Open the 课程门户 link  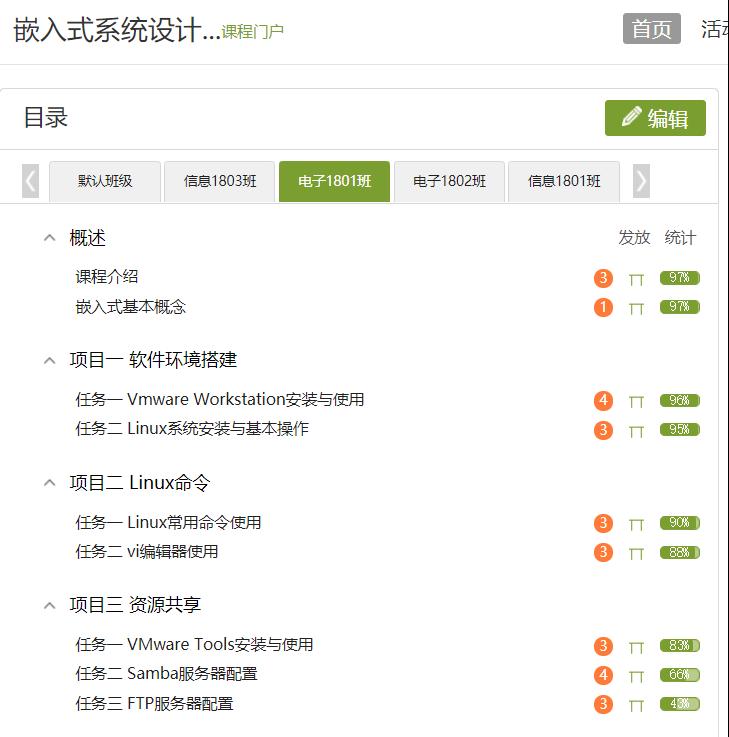[x=252, y=32]
